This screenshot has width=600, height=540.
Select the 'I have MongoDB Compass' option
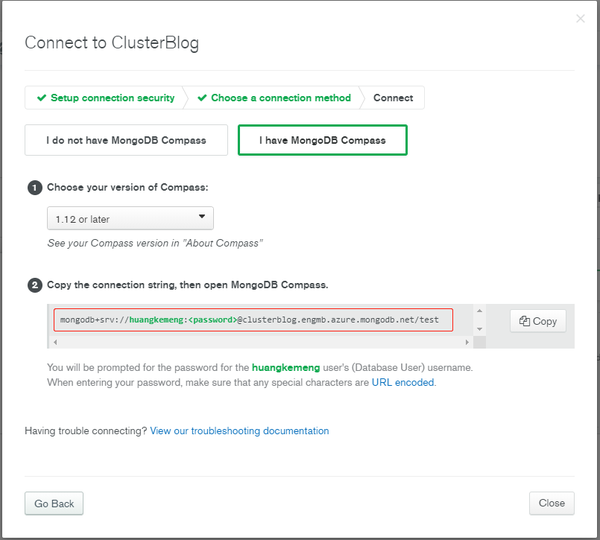click(322, 140)
